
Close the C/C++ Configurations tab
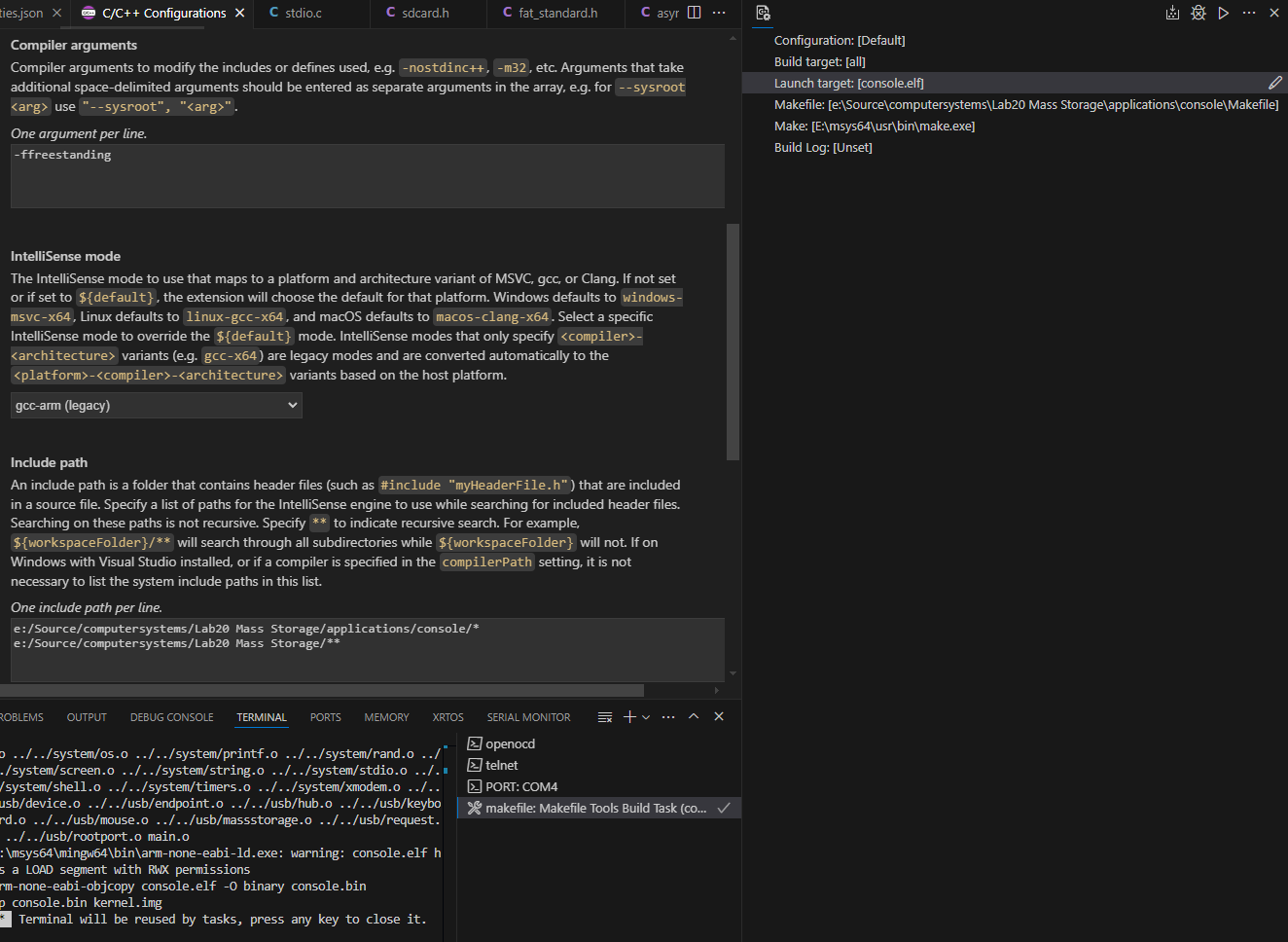pyautogui.click(x=239, y=13)
